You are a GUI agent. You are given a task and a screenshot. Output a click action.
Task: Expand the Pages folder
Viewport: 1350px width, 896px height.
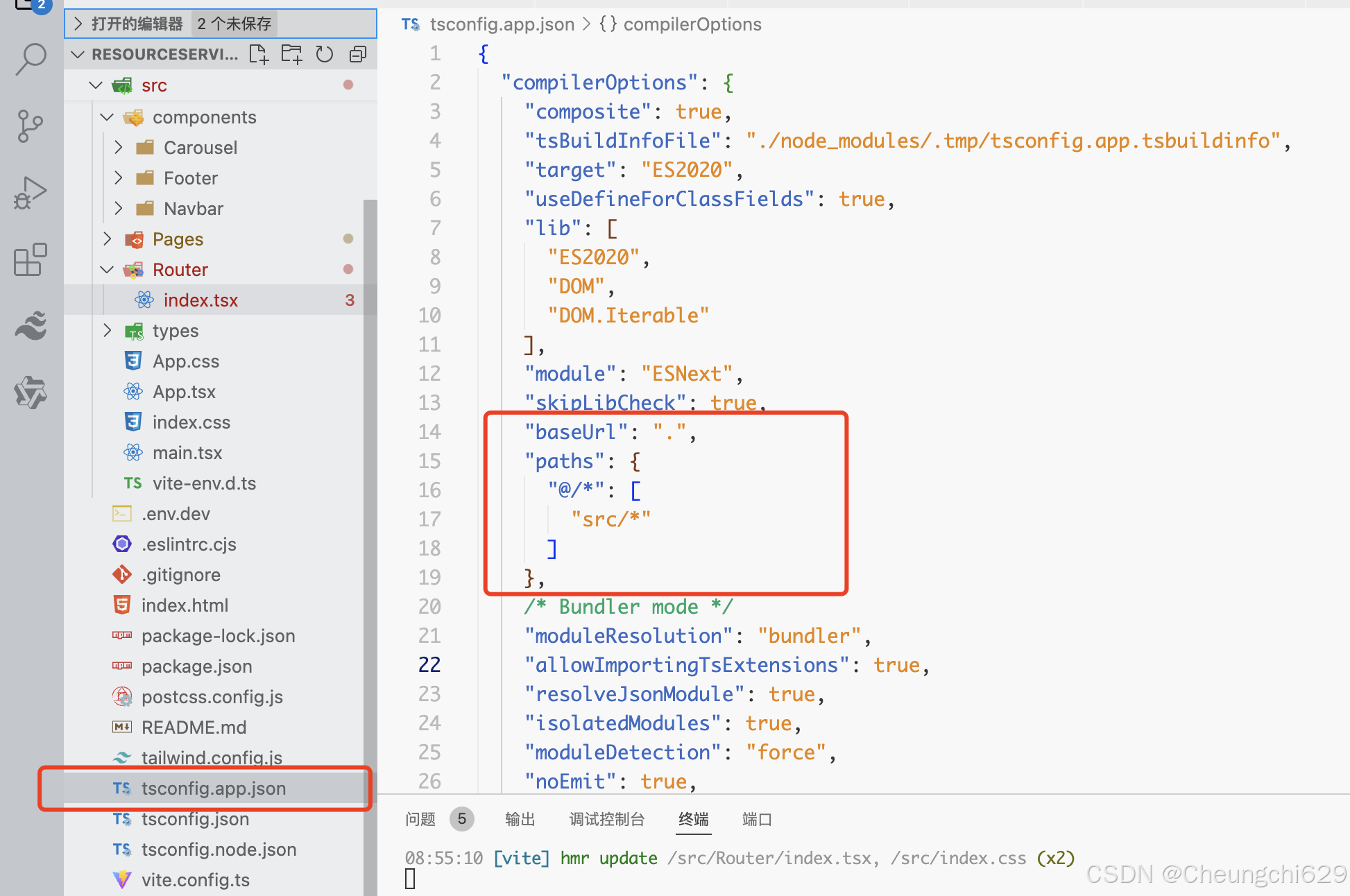pos(178,239)
